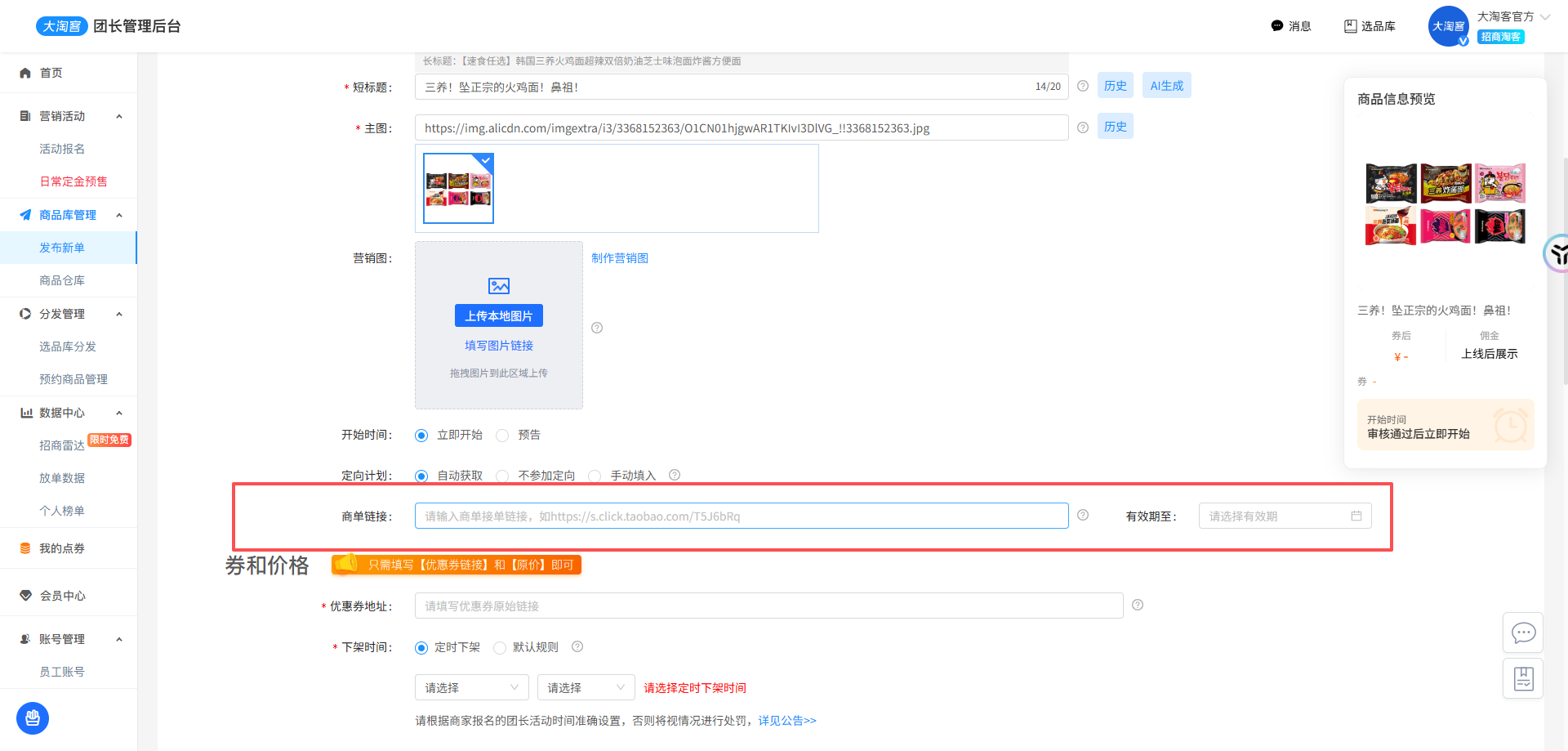Open 首页 in the sidebar

pyautogui.click(x=51, y=73)
